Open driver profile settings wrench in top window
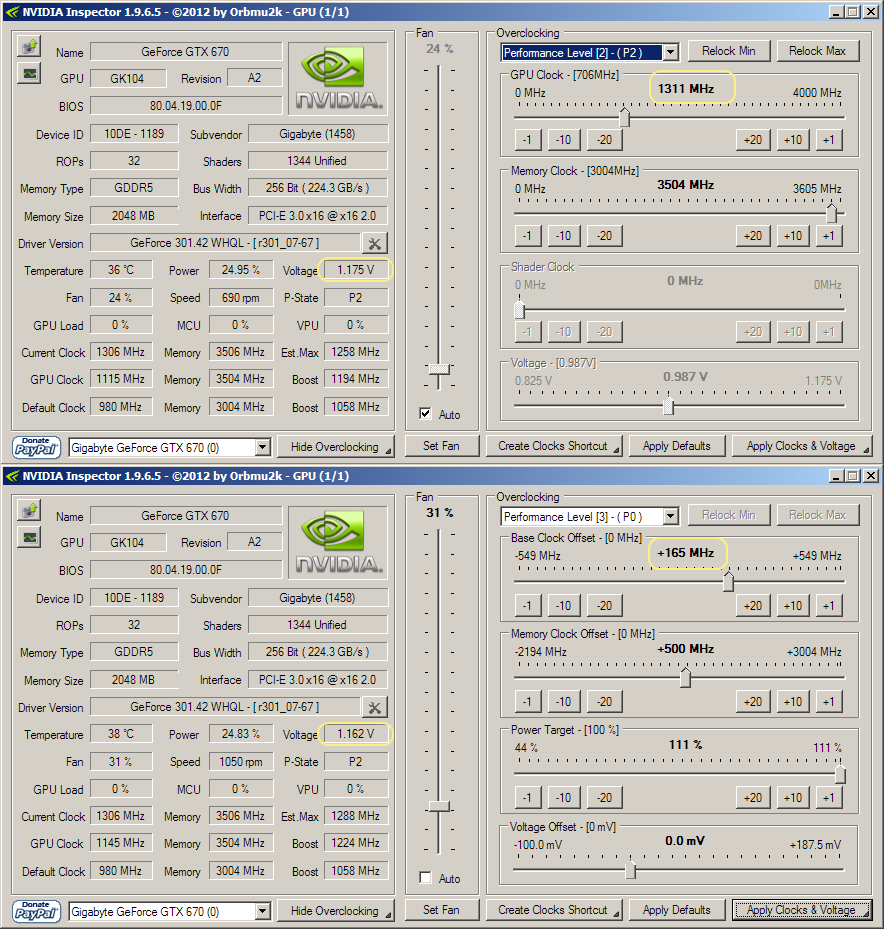 click(374, 243)
